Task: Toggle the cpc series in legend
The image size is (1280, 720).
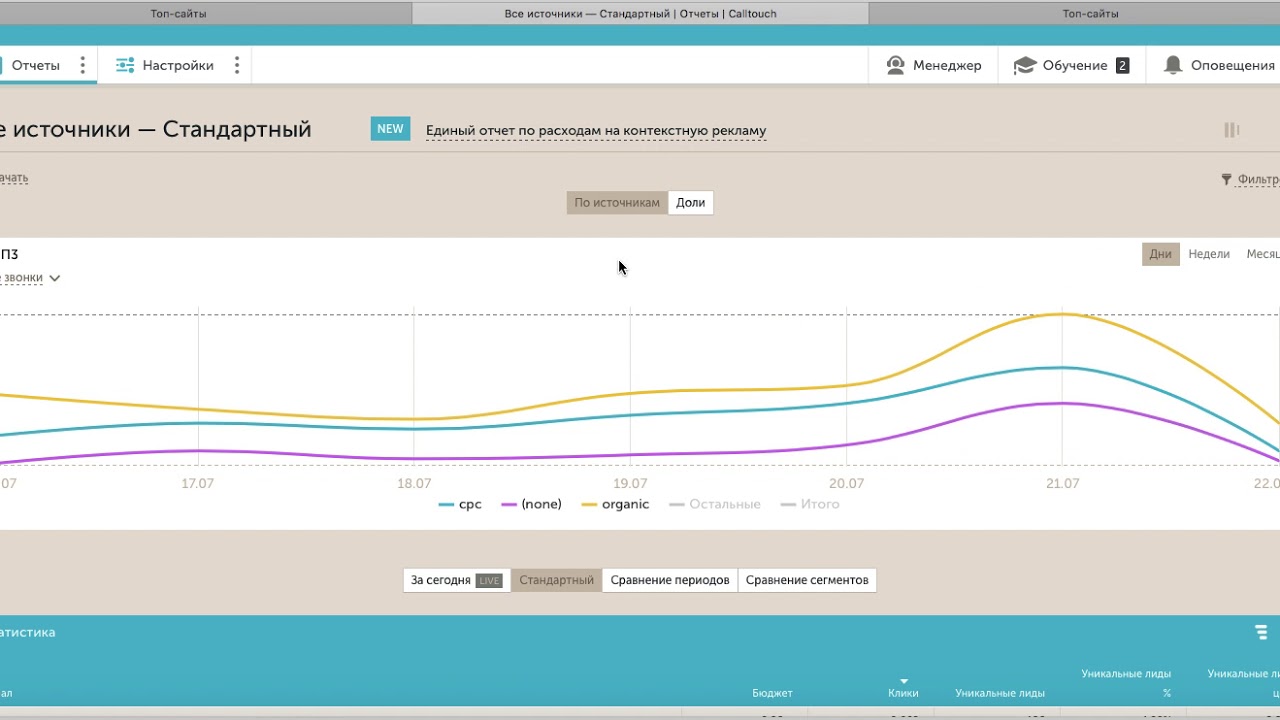Action: coord(460,504)
